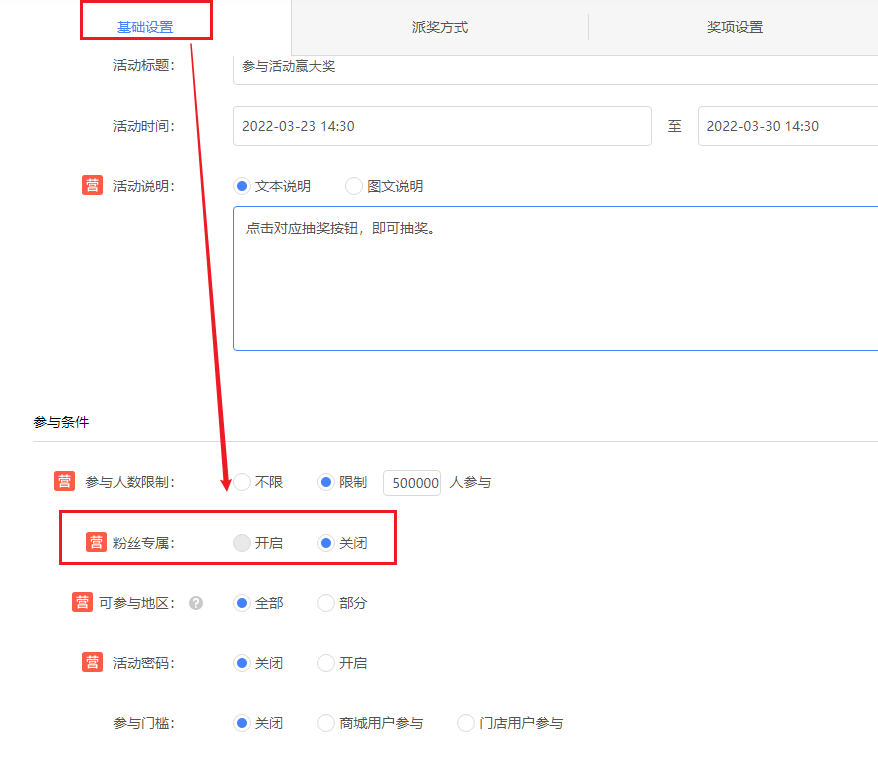This screenshot has width=878, height=780.
Task: Click the 参与条件 section heading
Action: 61,422
